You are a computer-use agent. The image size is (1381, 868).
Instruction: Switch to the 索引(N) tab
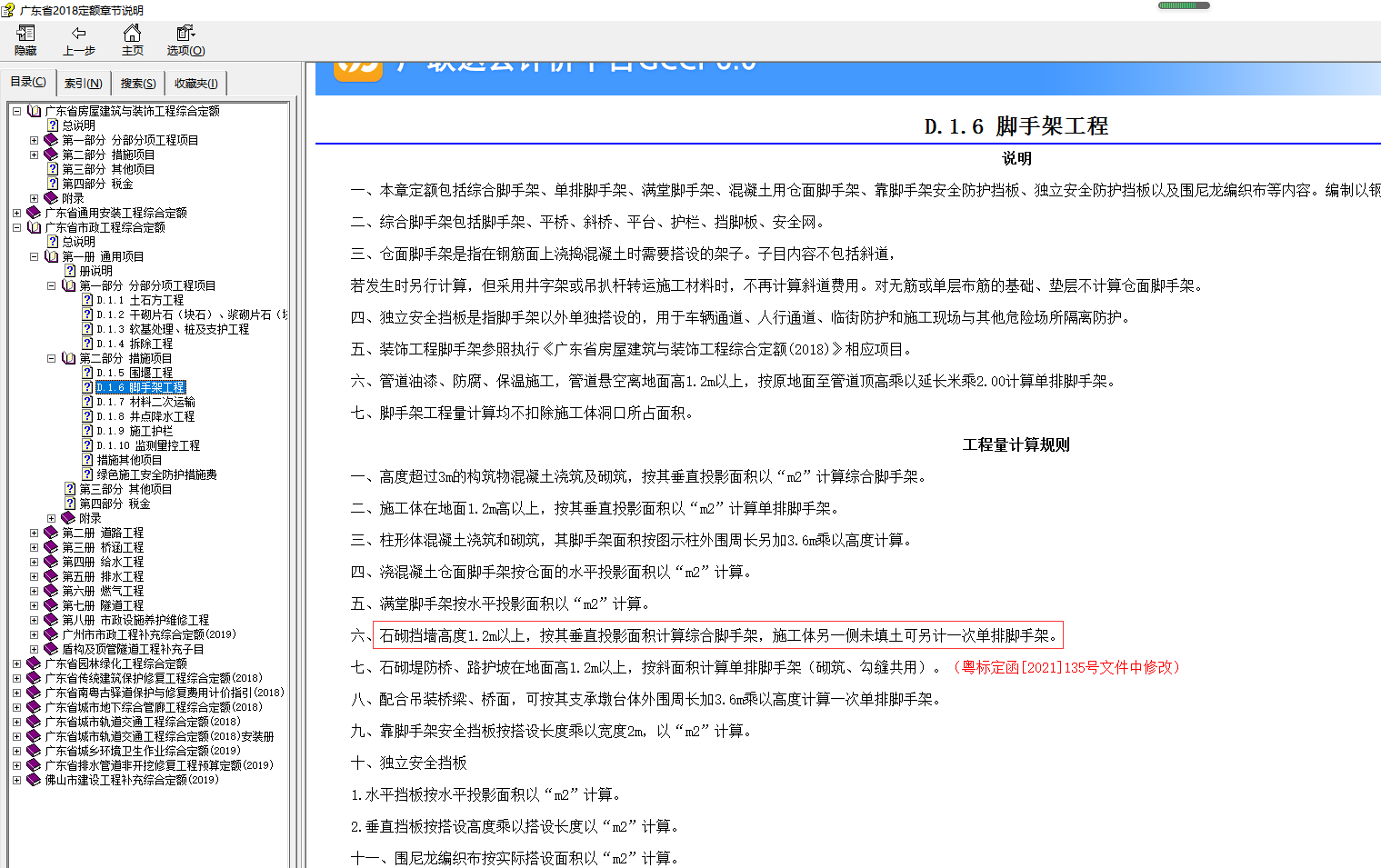click(x=83, y=83)
